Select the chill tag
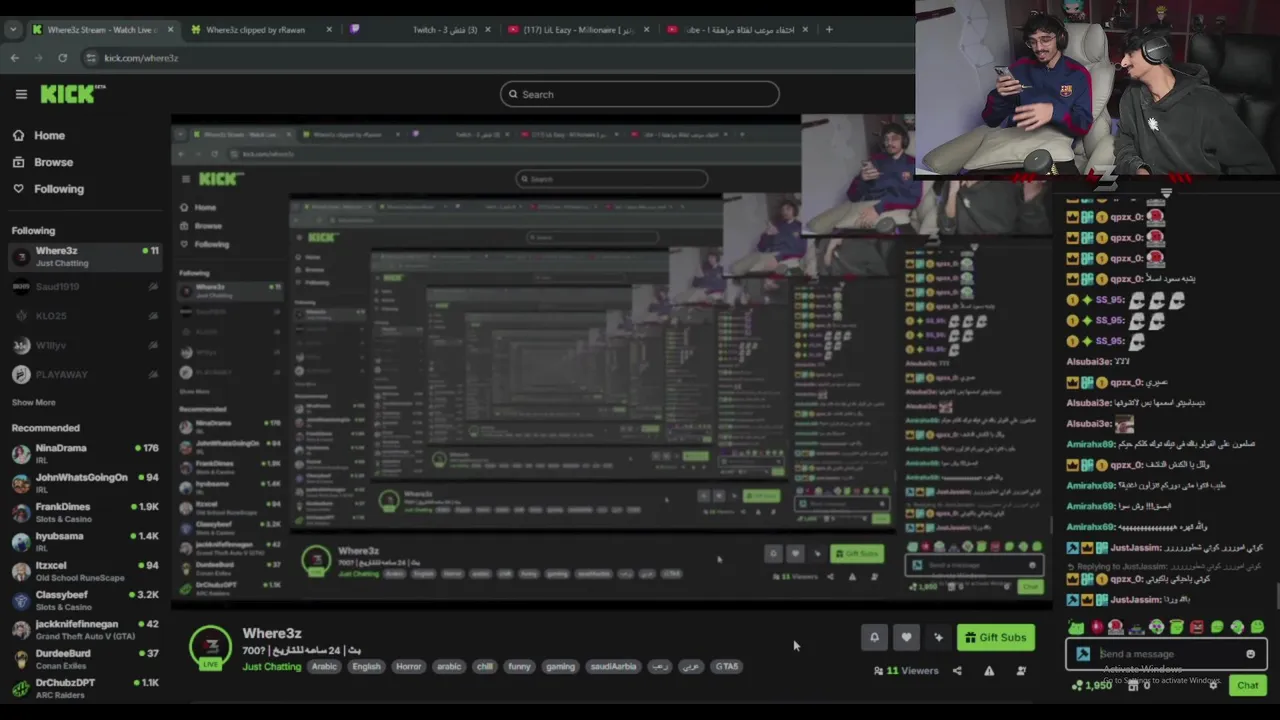The image size is (1280, 720). pos(484,666)
